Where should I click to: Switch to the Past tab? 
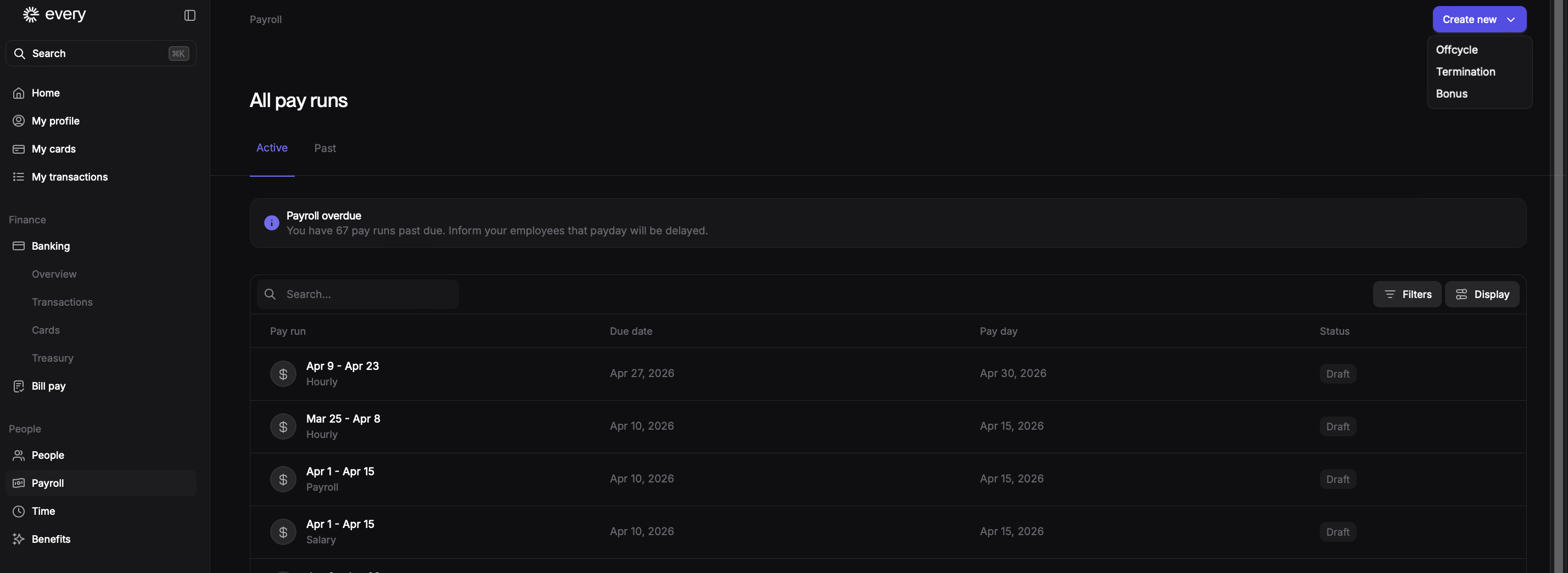(324, 148)
